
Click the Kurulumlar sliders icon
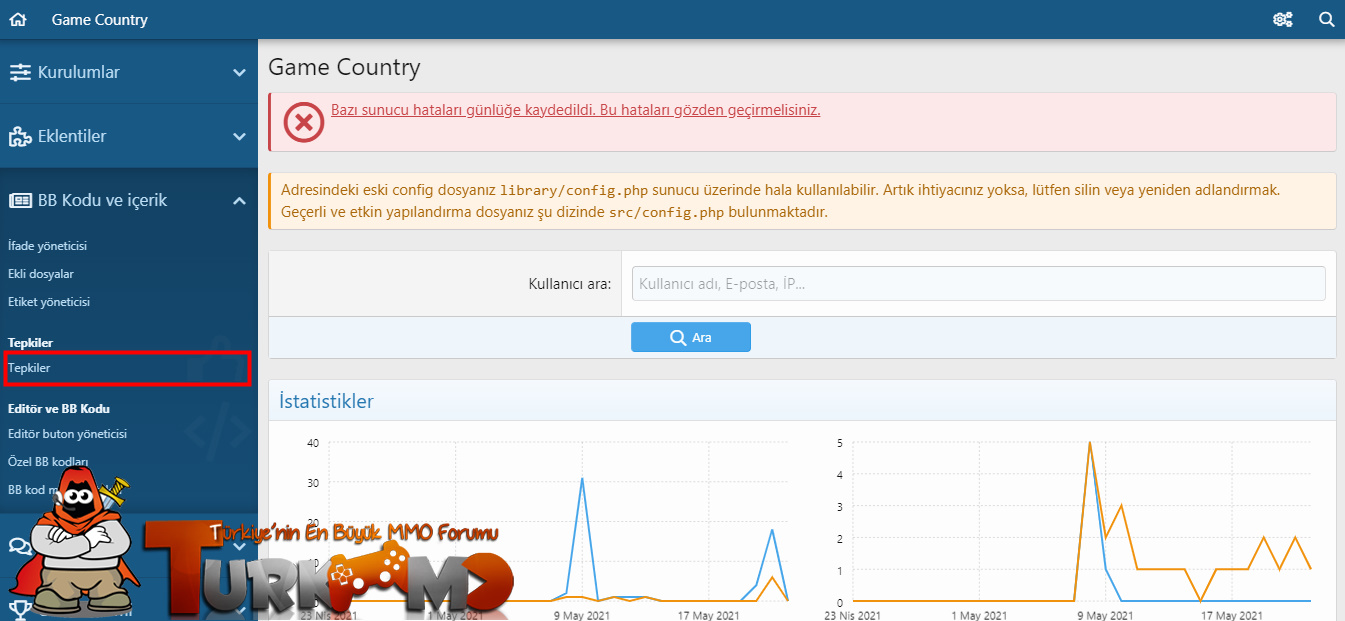tap(20, 72)
